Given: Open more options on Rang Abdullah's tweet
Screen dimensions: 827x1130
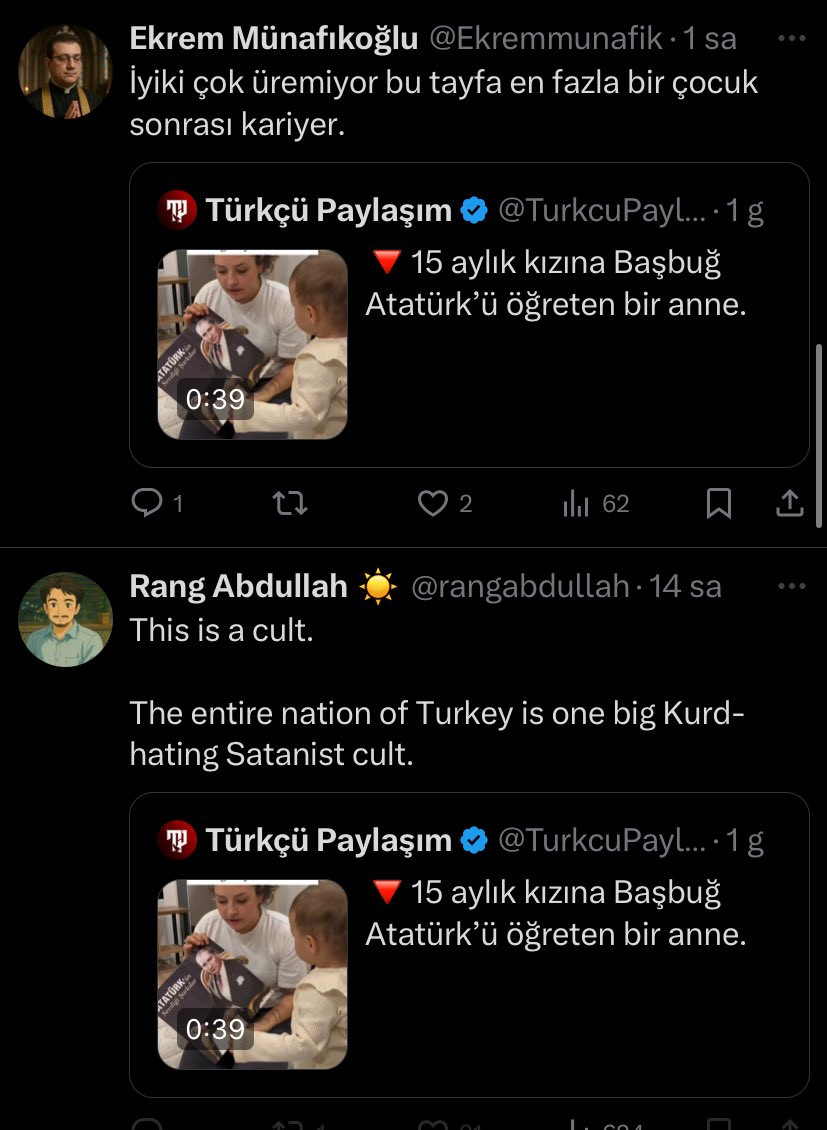Looking at the screenshot, I should [791, 586].
